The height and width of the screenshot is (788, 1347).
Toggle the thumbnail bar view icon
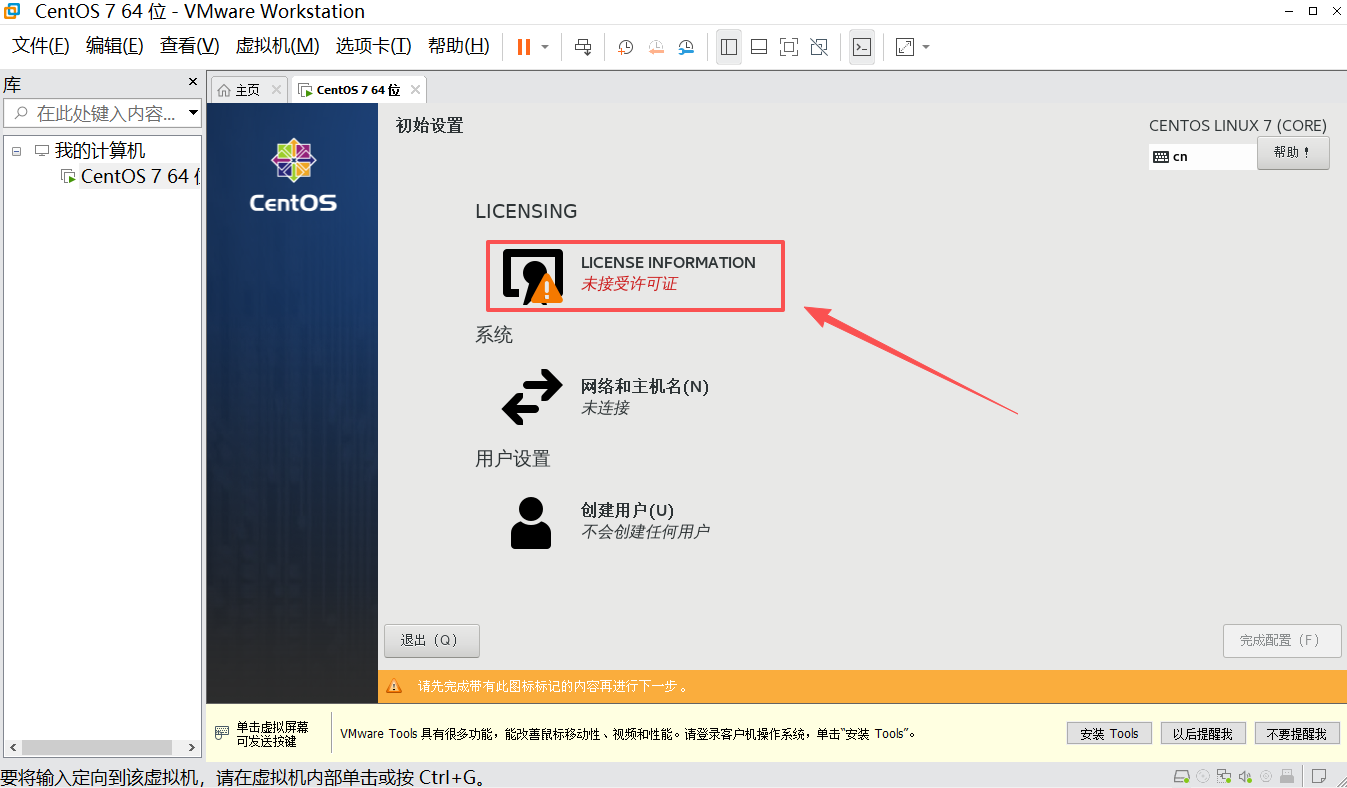(x=759, y=47)
